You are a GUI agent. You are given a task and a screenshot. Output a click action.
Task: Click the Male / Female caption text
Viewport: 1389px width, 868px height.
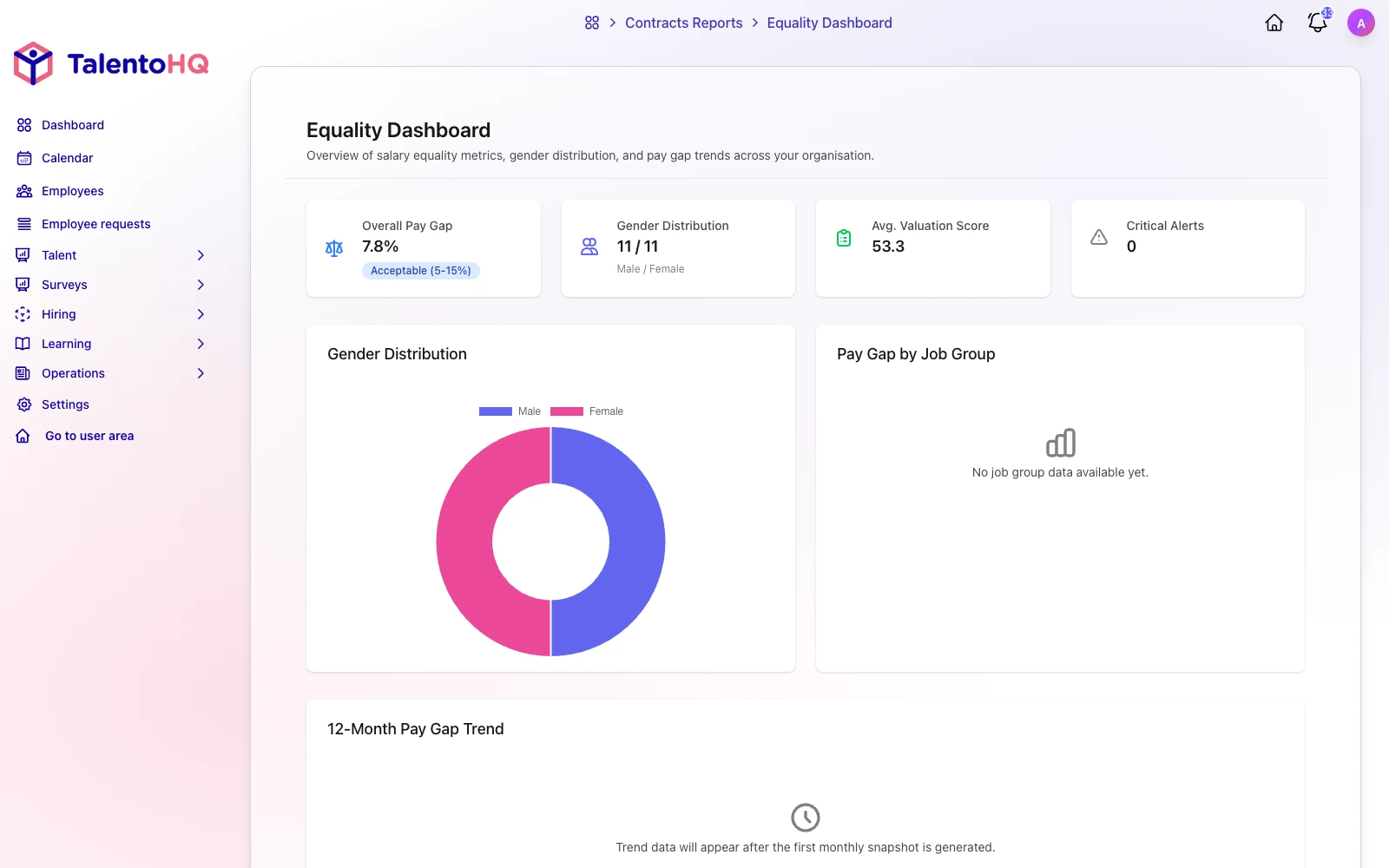click(x=651, y=269)
